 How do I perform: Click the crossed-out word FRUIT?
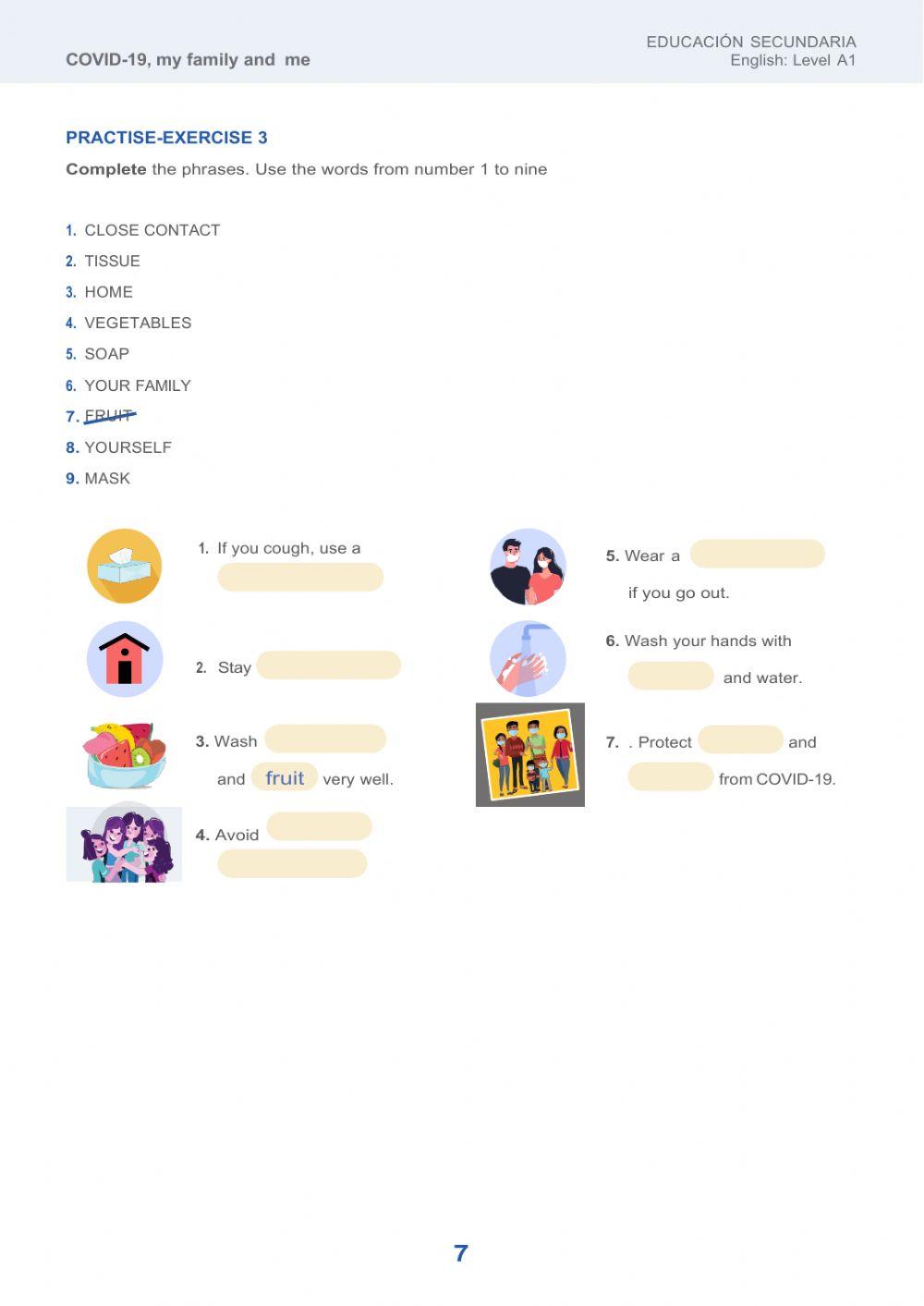(109, 416)
